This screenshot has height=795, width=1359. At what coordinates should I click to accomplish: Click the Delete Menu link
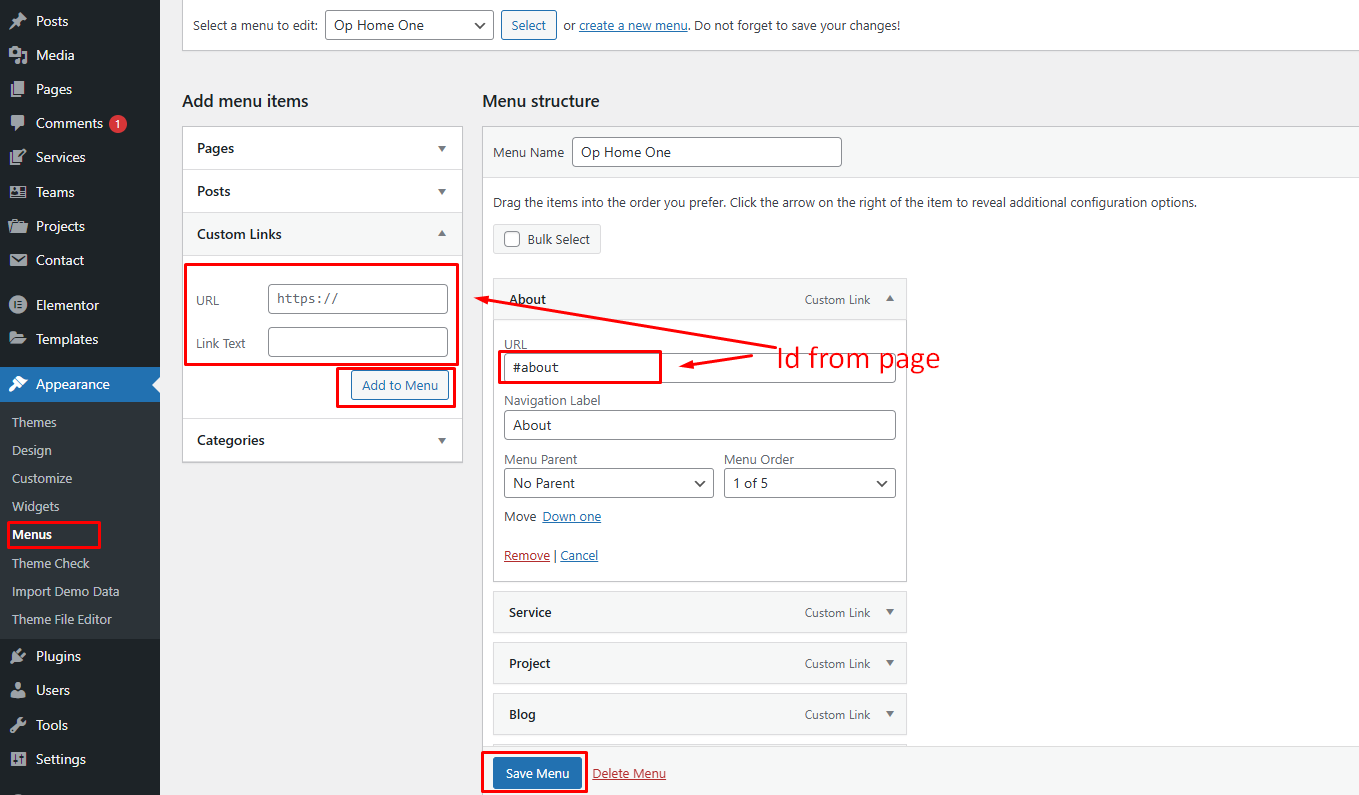(x=629, y=773)
